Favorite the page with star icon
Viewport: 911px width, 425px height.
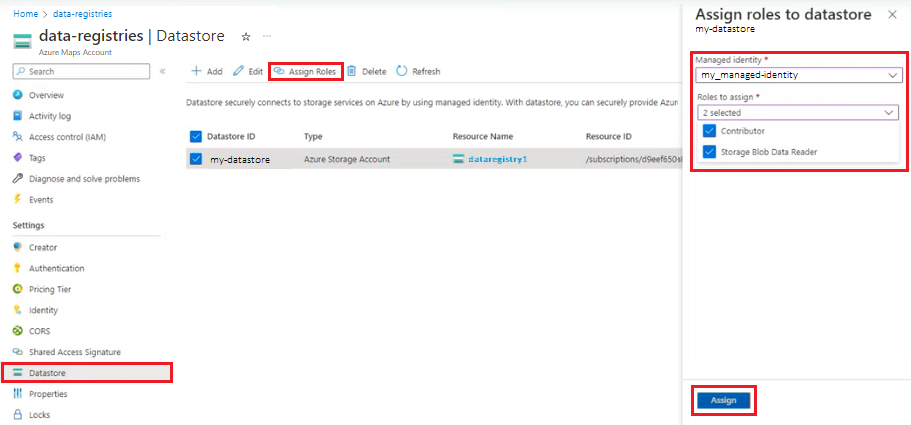pos(246,37)
